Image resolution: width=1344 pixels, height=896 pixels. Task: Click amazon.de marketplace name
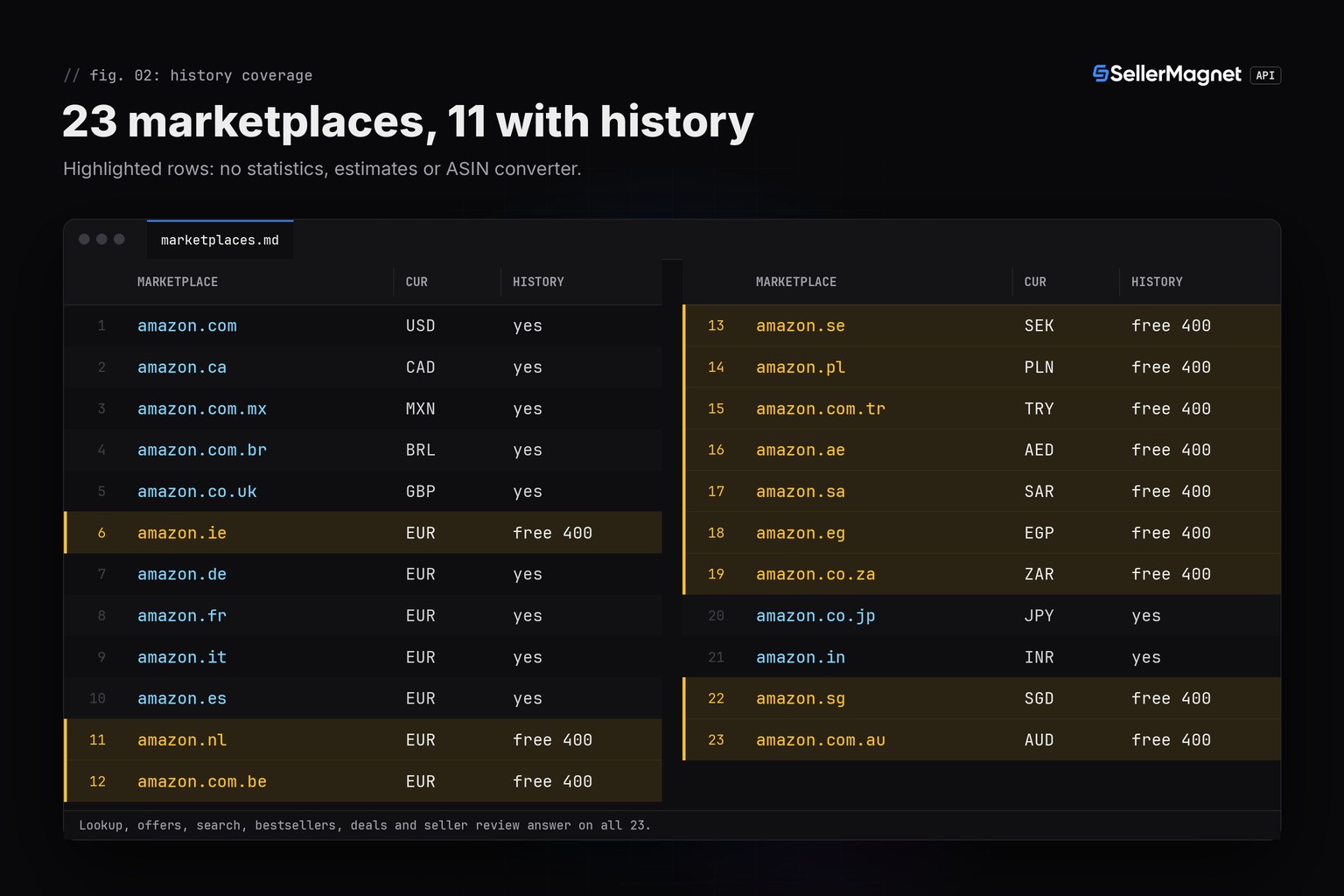point(182,574)
